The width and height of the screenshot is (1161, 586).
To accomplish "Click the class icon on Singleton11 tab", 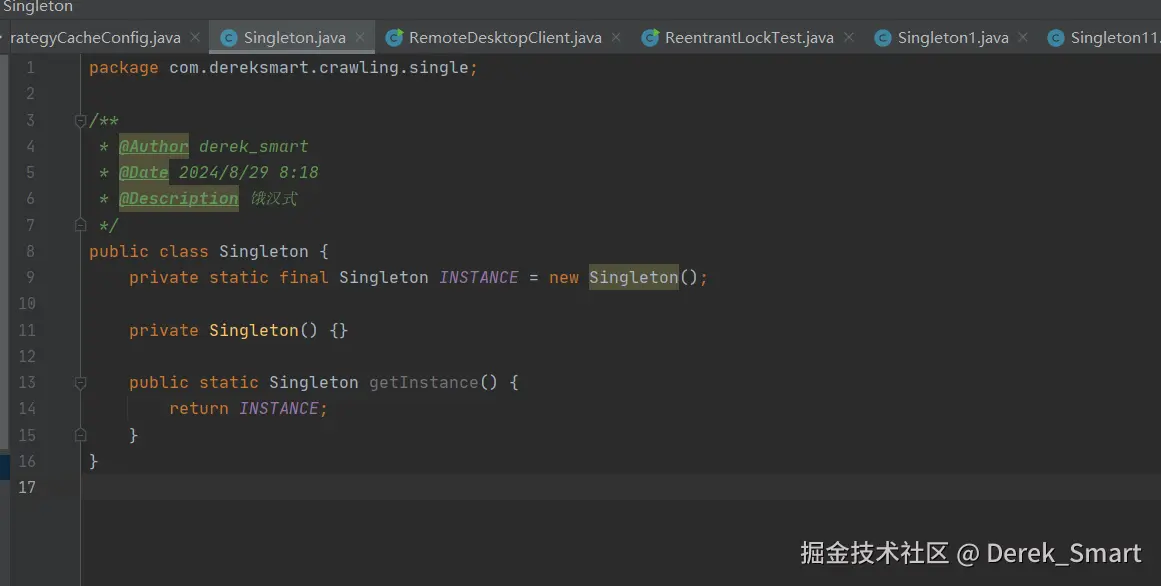I will (x=1055, y=37).
